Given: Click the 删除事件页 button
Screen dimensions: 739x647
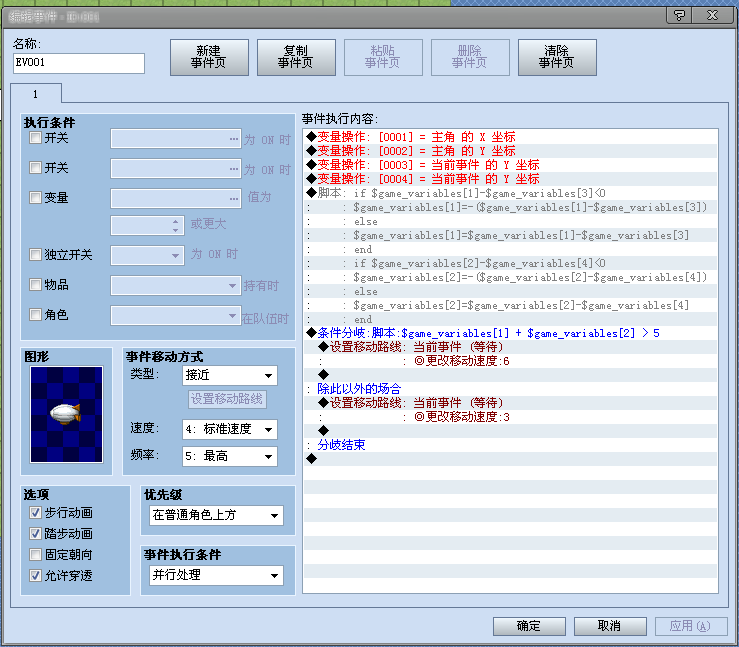Looking at the screenshot, I should click(x=470, y=57).
